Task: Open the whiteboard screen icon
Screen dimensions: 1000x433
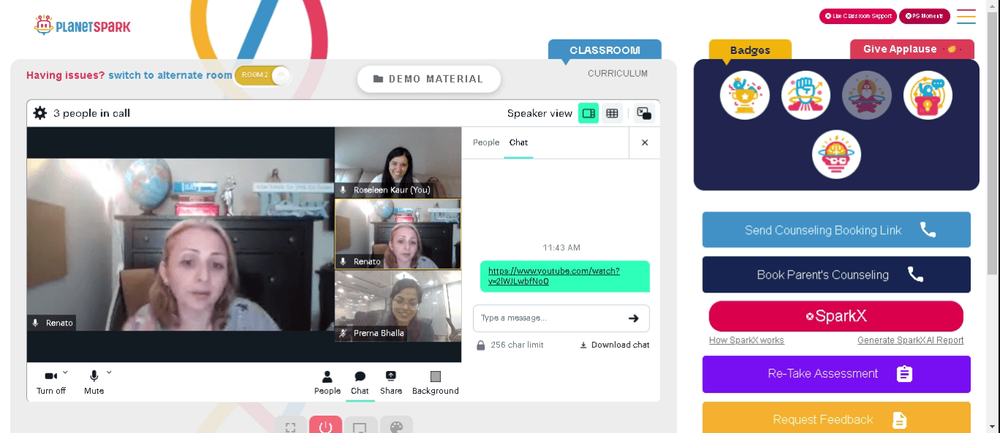Action: pyautogui.click(x=360, y=427)
